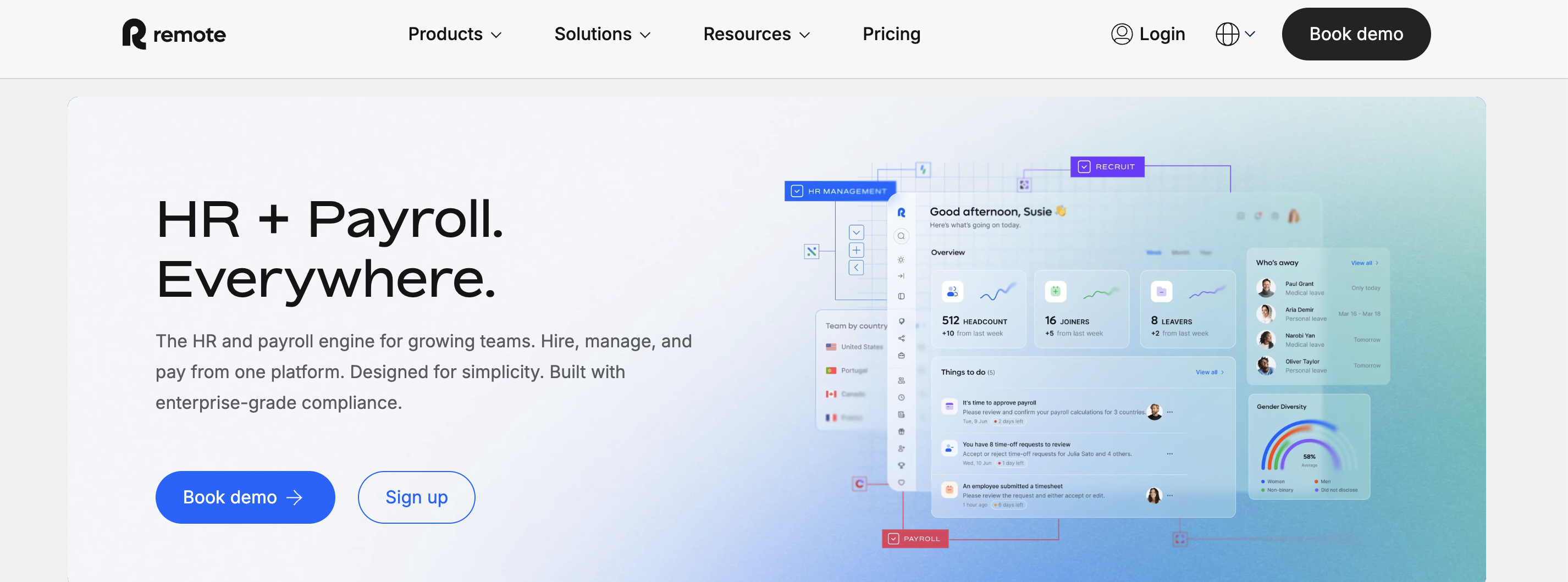Viewport: 1568px width, 582px height.
Task: Click the blue R logo in dashboard sidebar
Action: 901,212
